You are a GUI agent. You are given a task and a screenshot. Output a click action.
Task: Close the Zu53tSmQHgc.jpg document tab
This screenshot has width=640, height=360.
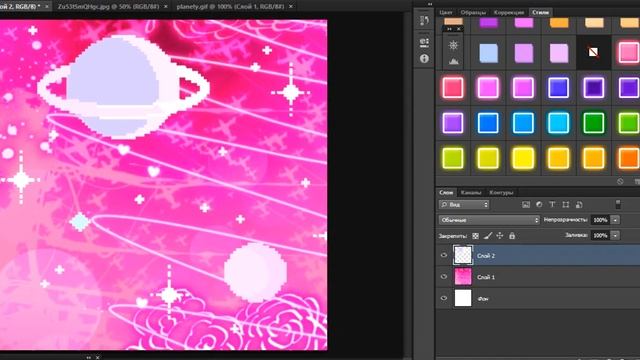166,7
